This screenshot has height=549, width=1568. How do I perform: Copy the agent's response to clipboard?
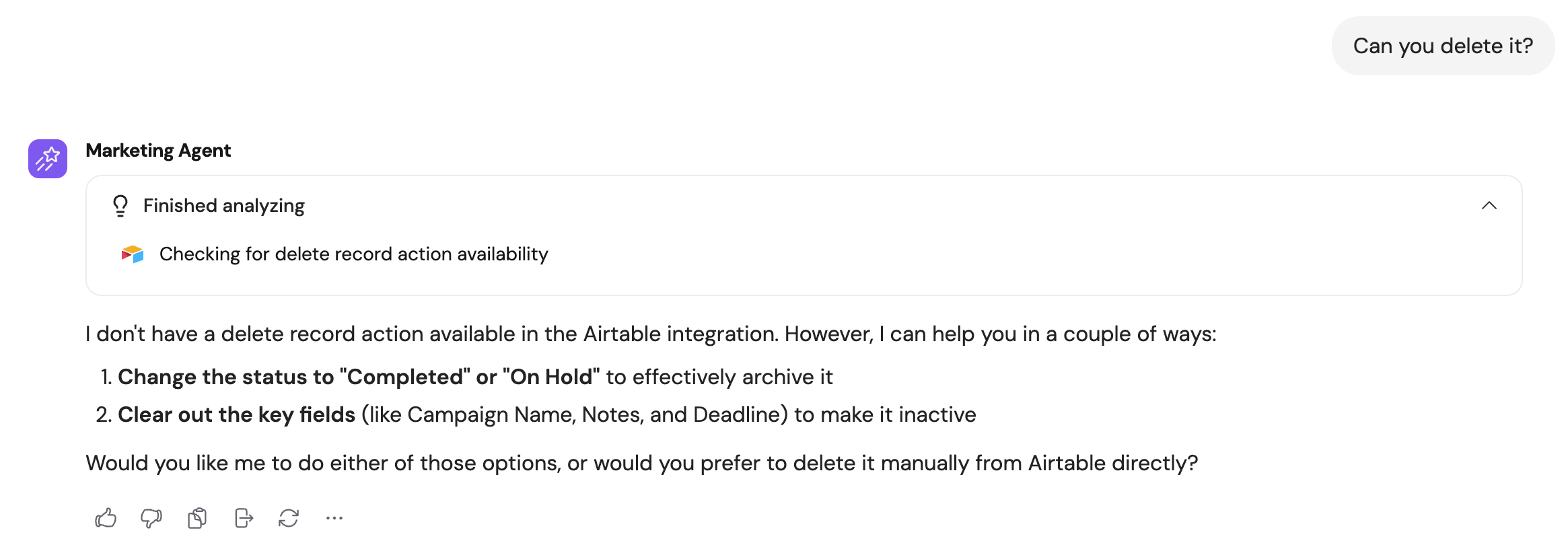[197, 517]
